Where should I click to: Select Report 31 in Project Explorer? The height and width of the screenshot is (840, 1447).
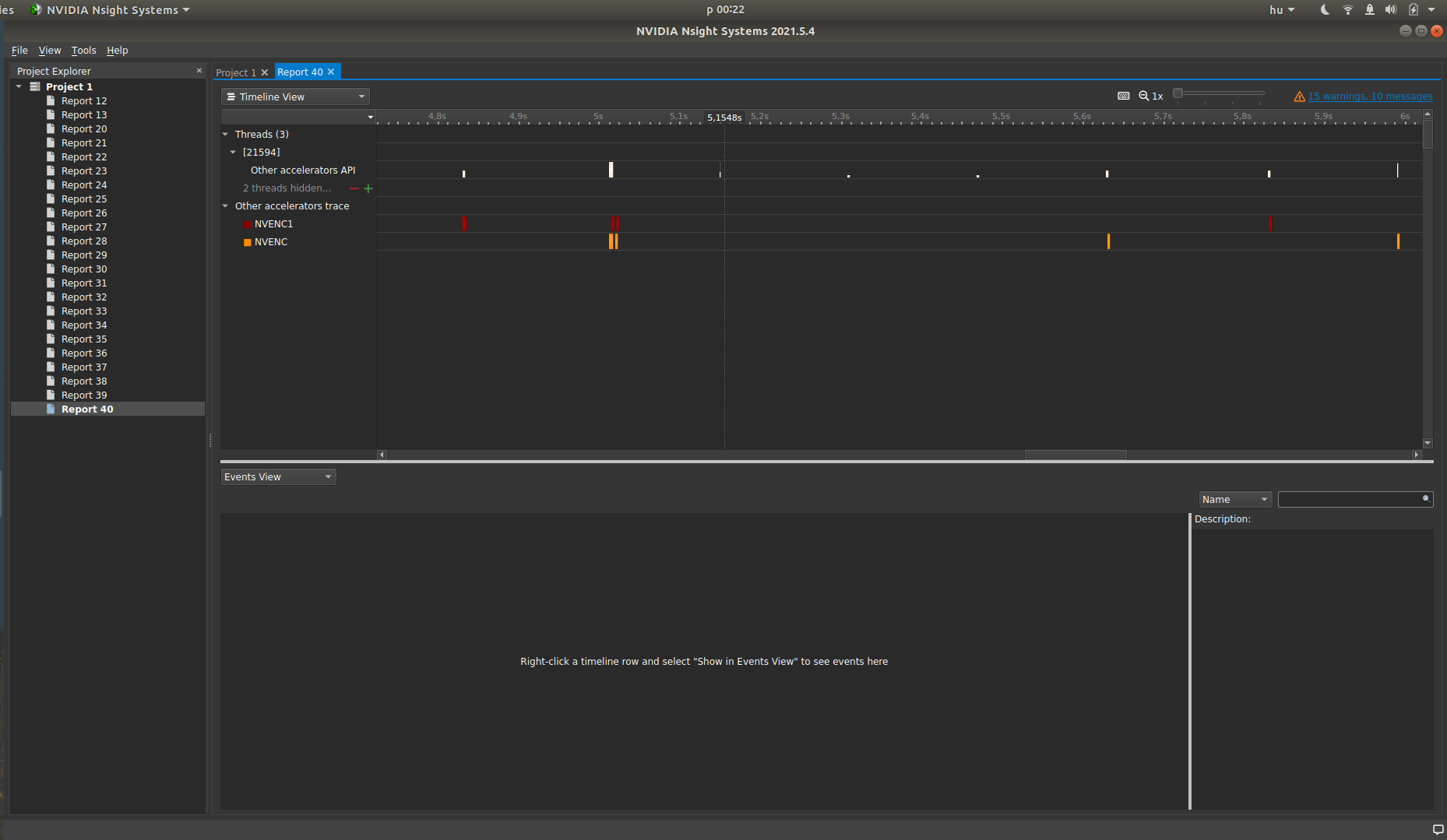click(84, 283)
